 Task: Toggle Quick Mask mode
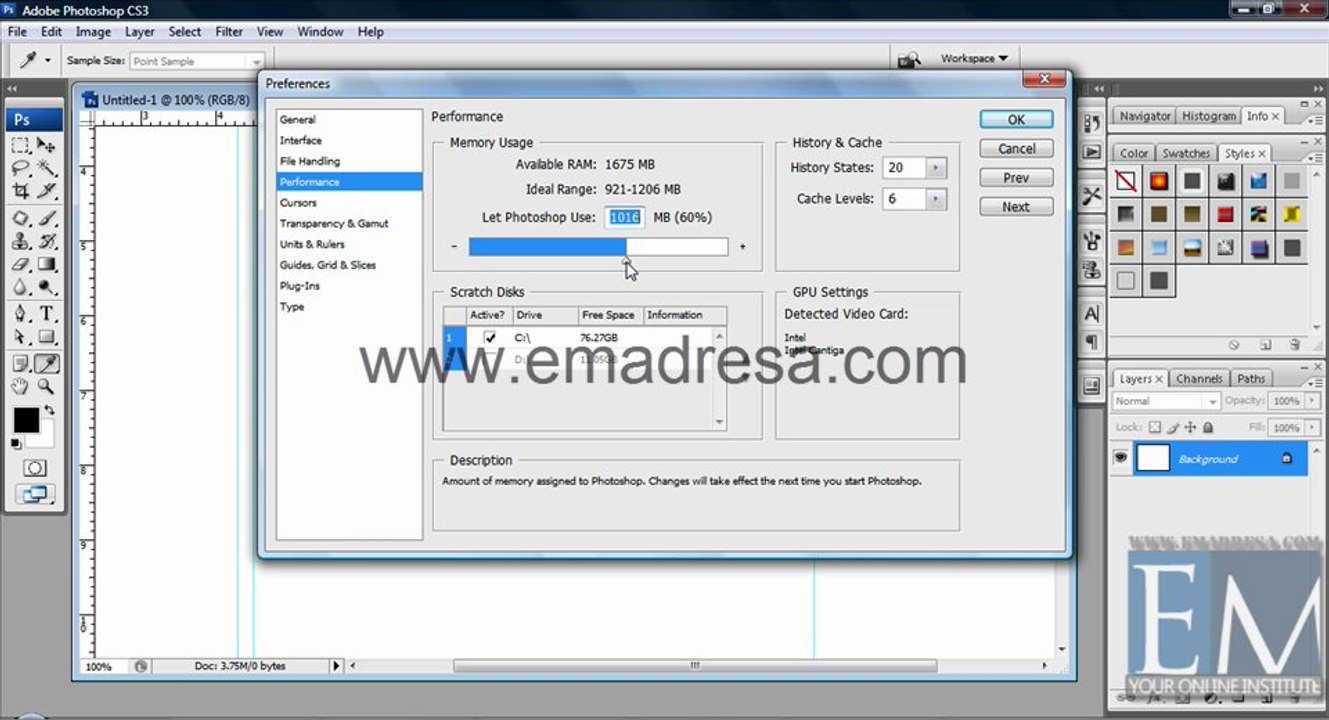(35, 468)
